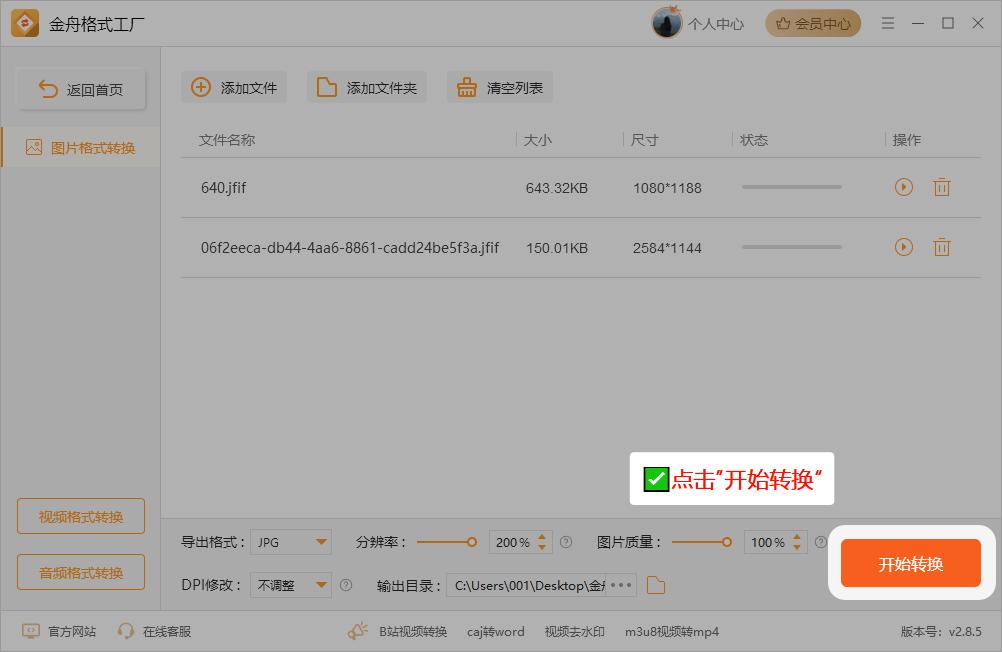Click the 清空列表 button
The height and width of the screenshot is (652, 1002).
tap(500, 88)
